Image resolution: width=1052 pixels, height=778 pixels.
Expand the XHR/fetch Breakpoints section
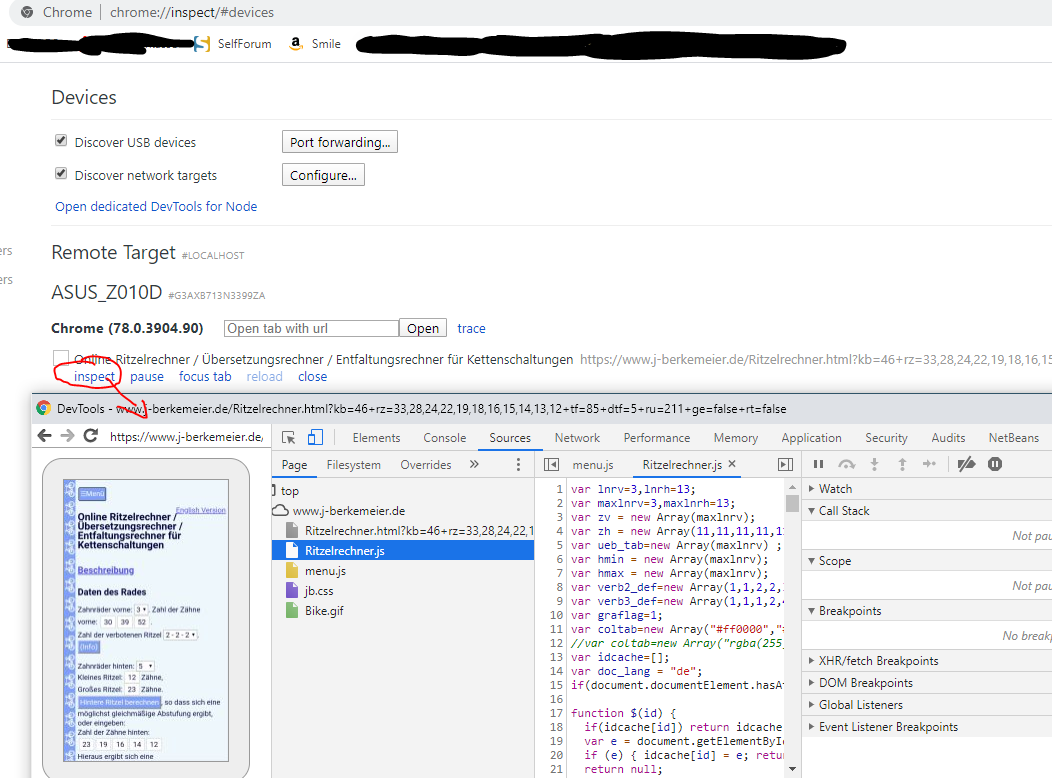point(811,661)
